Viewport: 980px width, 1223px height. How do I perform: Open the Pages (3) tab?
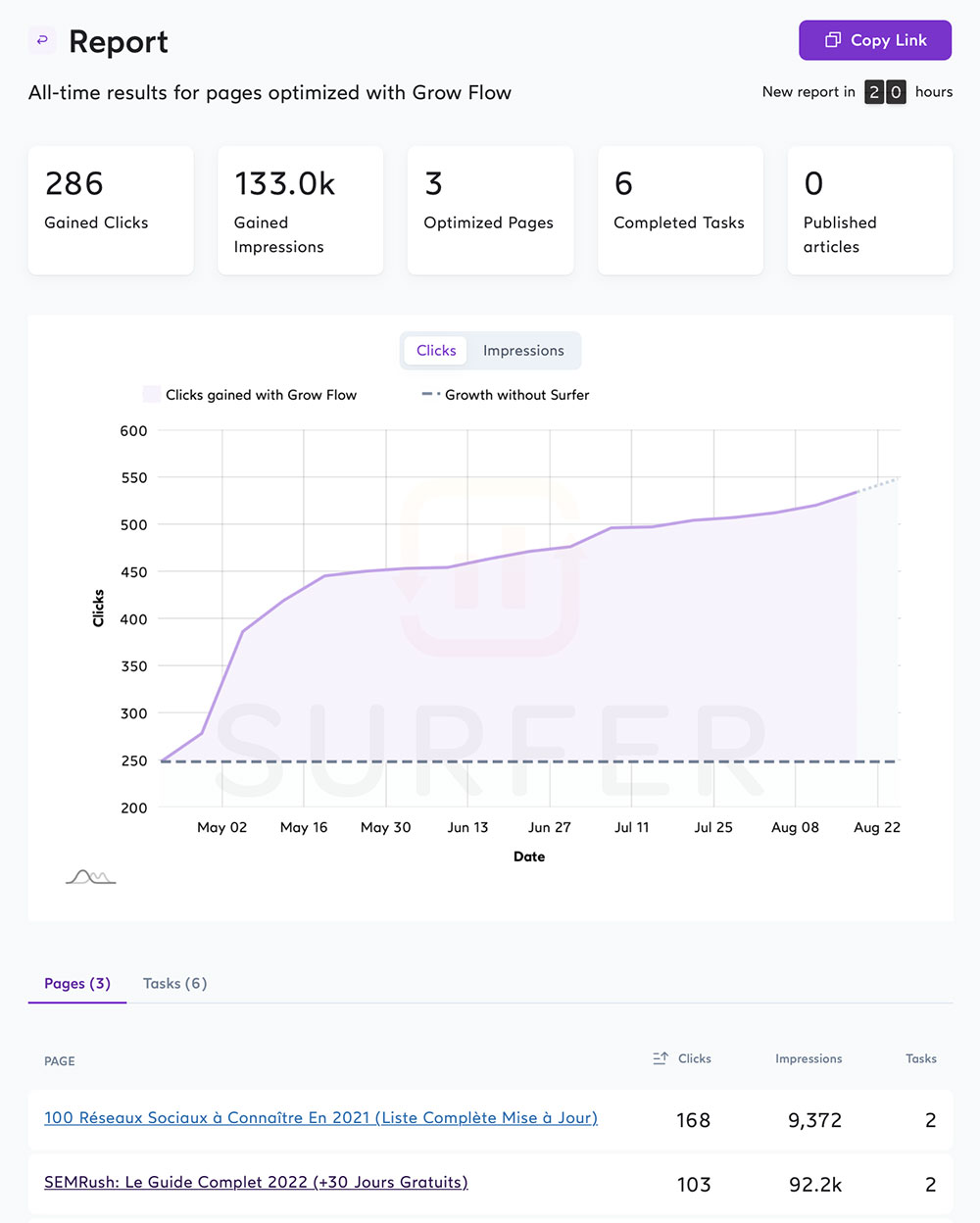pyautogui.click(x=77, y=983)
